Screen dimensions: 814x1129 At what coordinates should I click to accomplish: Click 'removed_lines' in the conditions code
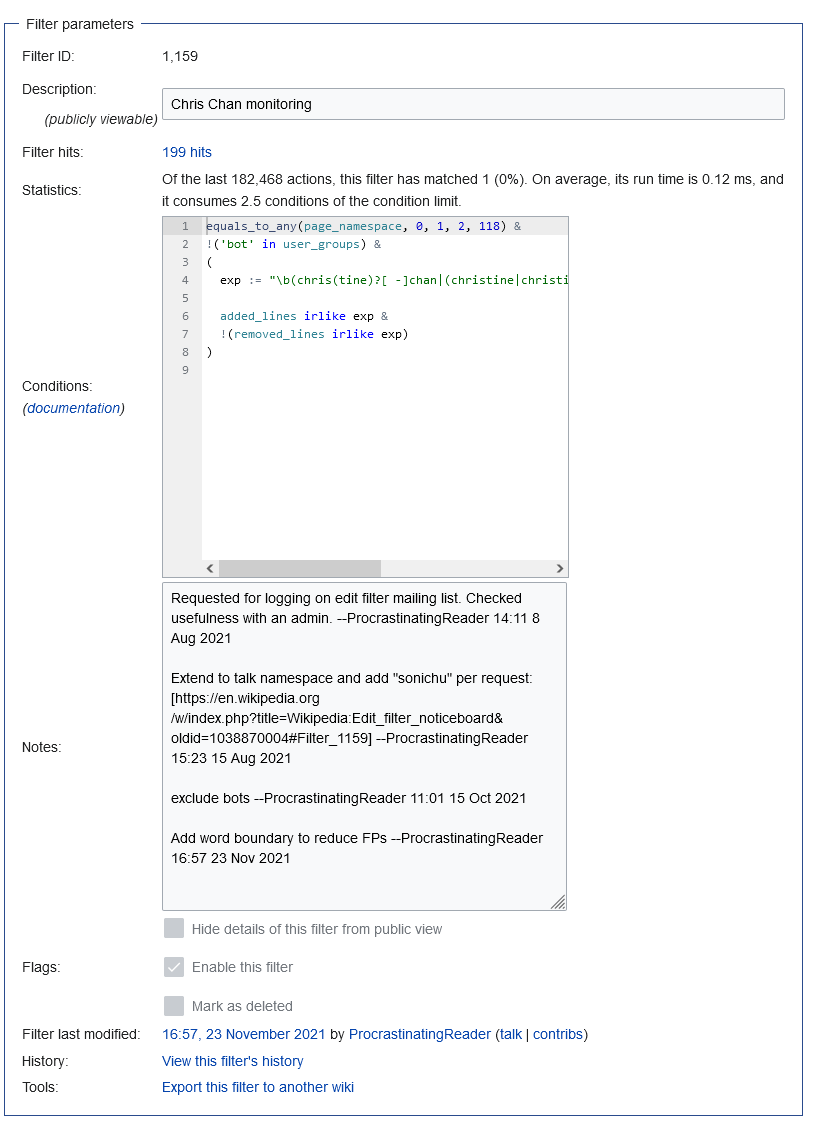point(279,334)
